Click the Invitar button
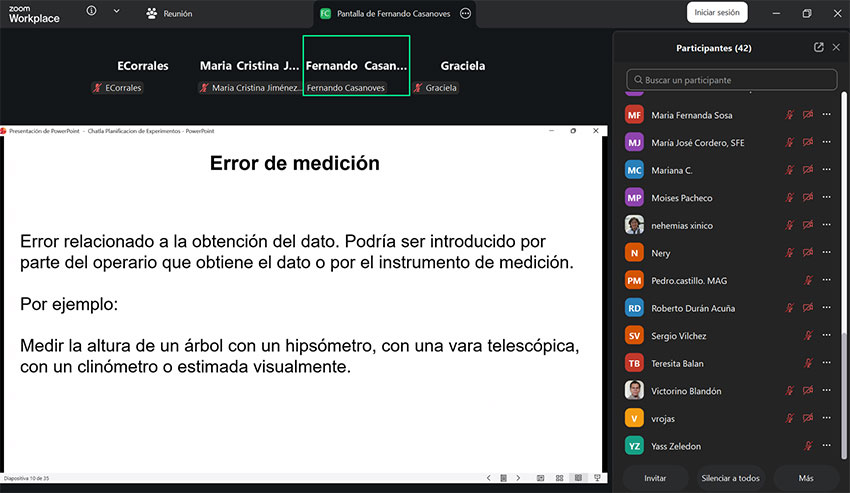 point(655,478)
